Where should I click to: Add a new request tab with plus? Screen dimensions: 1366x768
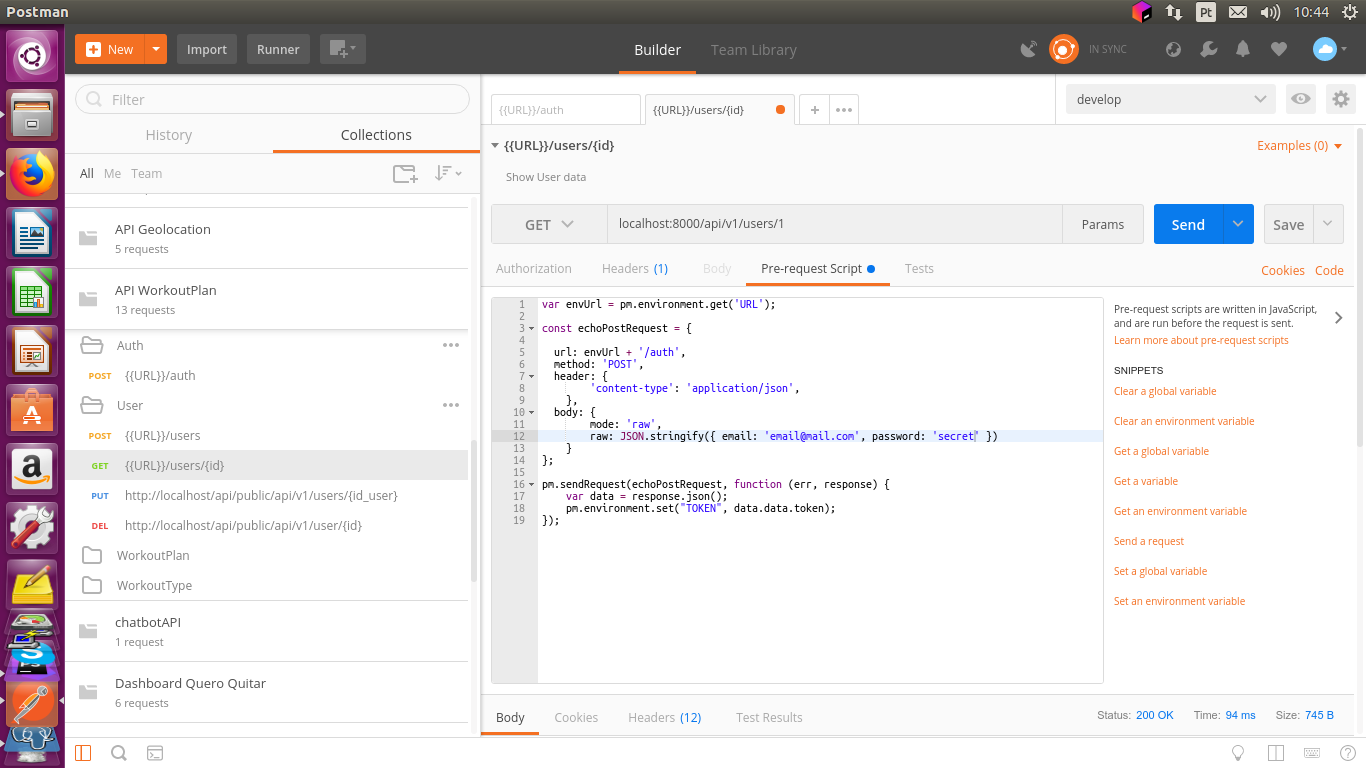point(815,110)
